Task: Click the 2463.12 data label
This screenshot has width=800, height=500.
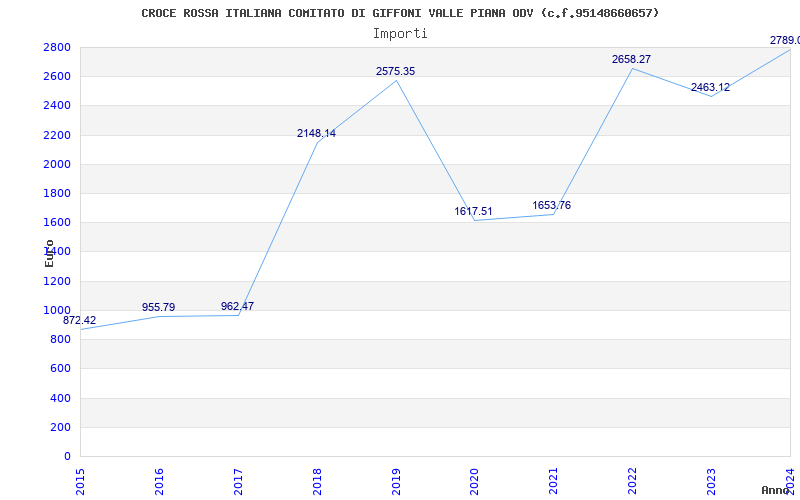Action: point(710,87)
